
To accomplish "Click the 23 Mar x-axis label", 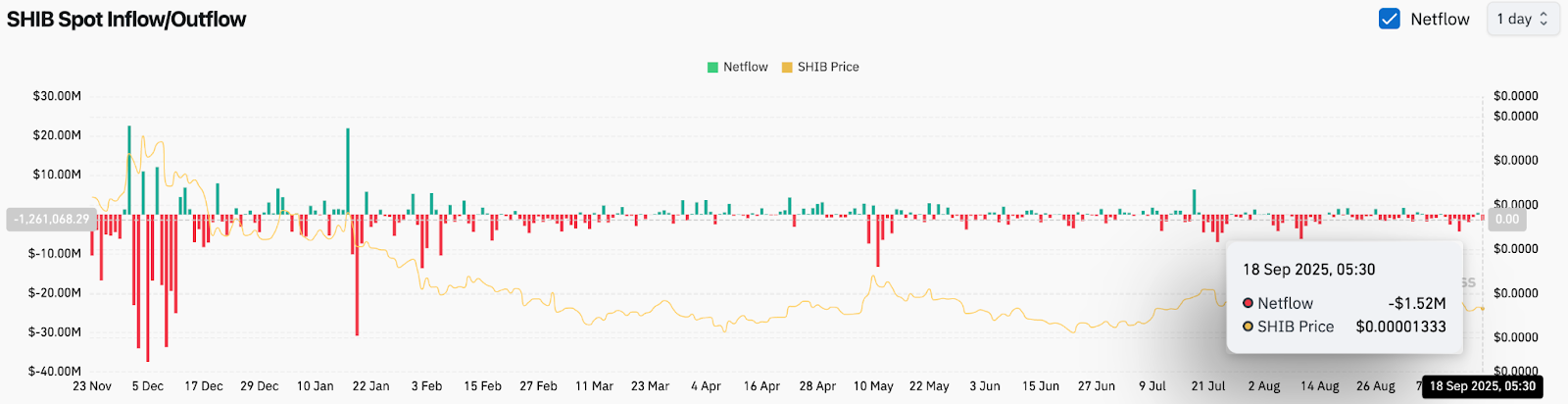I will tap(651, 386).
